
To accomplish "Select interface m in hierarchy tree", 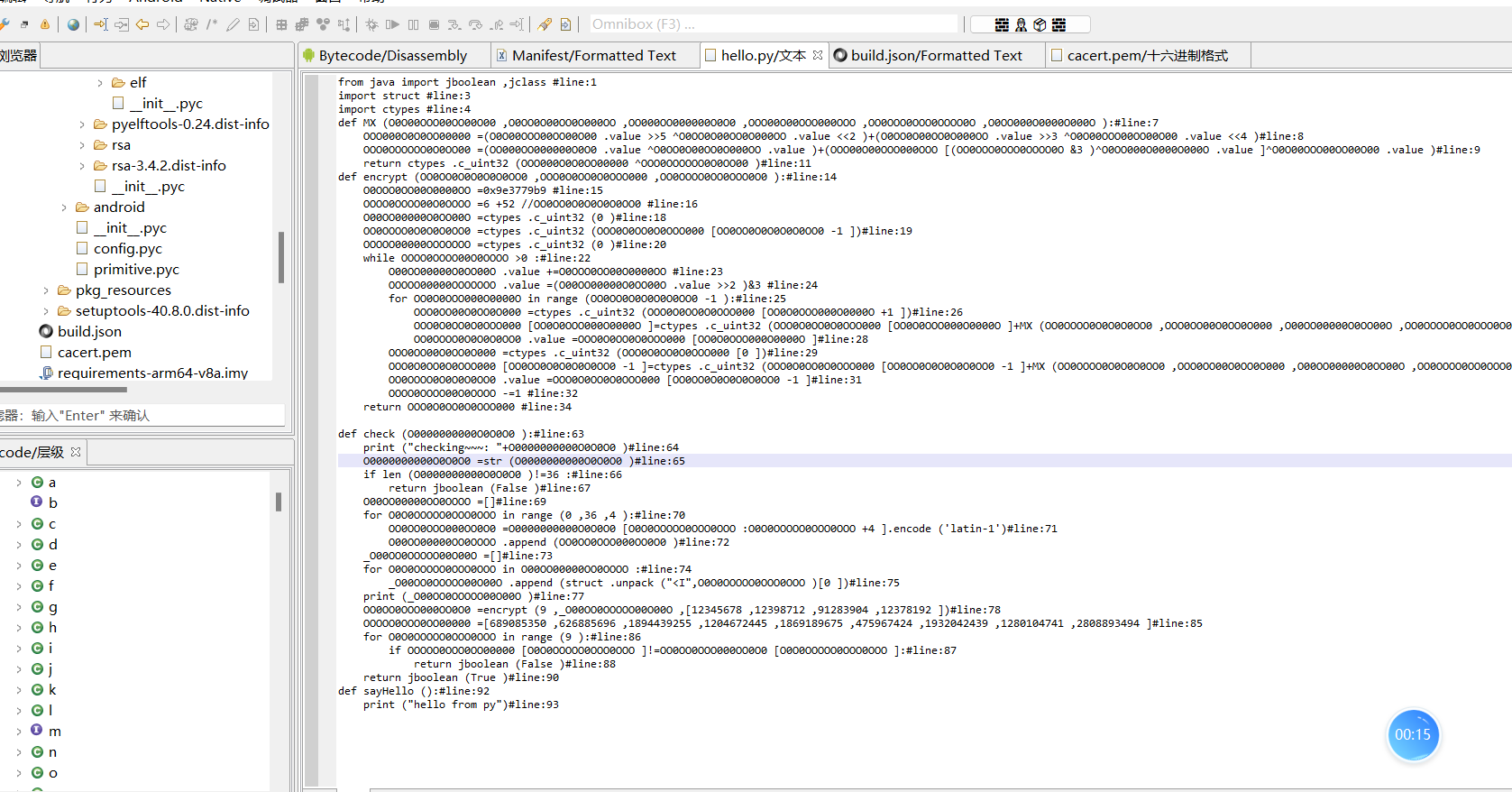I will coord(46,732).
